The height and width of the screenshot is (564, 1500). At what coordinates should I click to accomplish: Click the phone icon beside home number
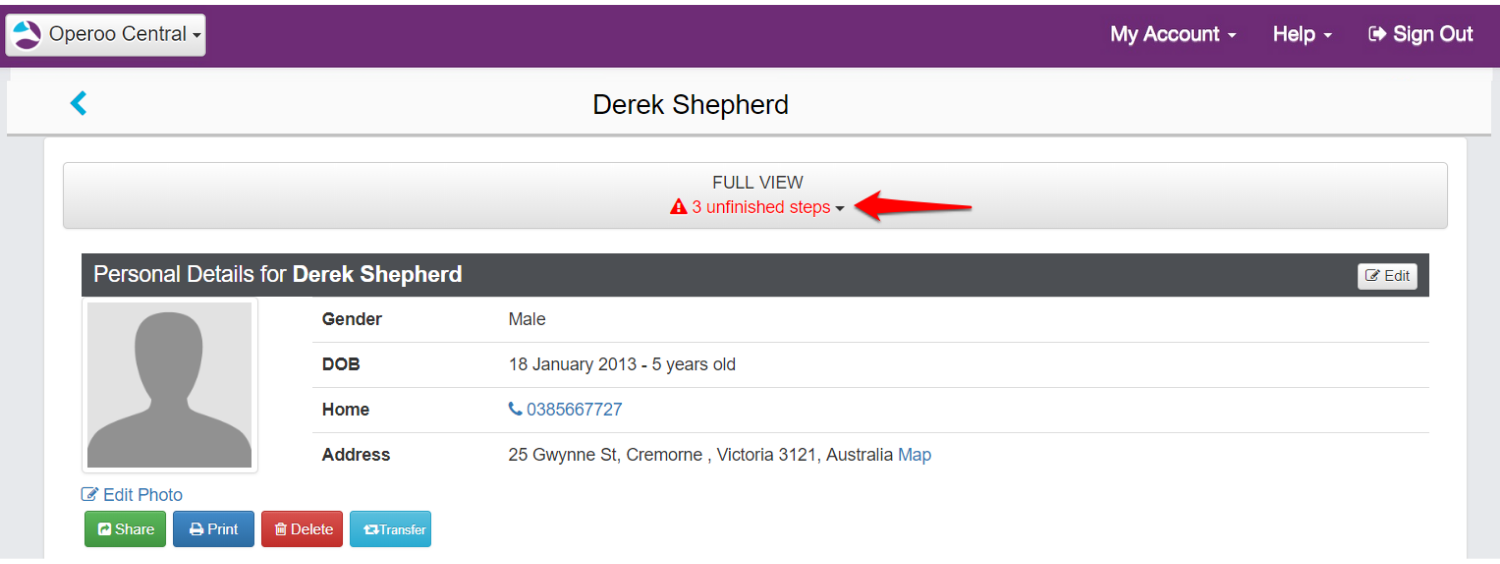point(515,409)
